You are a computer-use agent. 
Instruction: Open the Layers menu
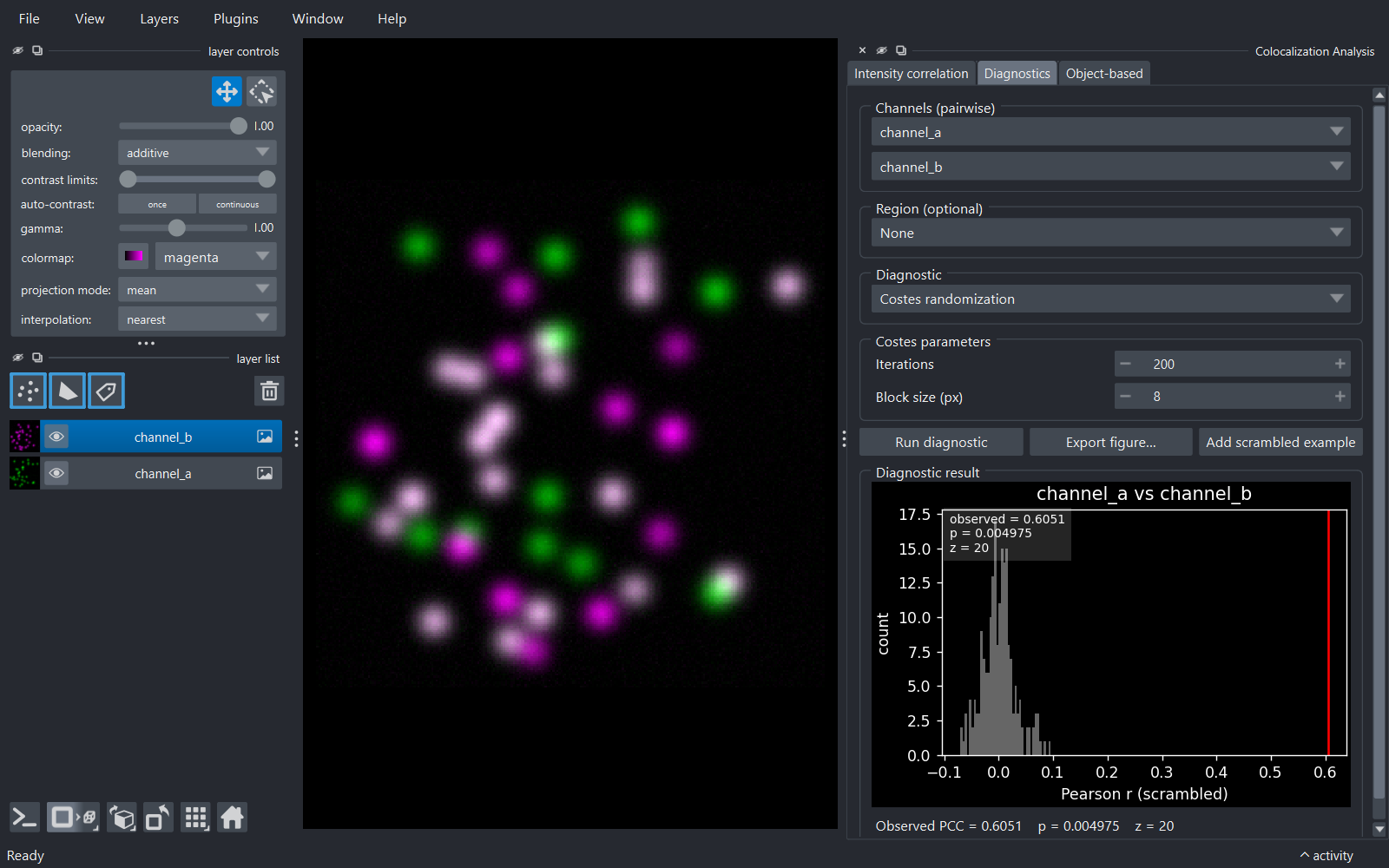pyautogui.click(x=159, y=18)
